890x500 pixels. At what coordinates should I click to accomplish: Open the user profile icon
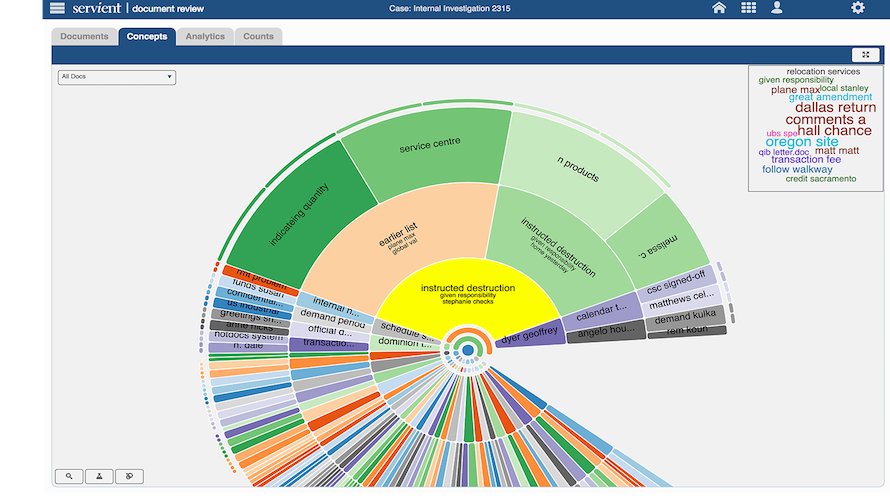click(x=776, y=8)
